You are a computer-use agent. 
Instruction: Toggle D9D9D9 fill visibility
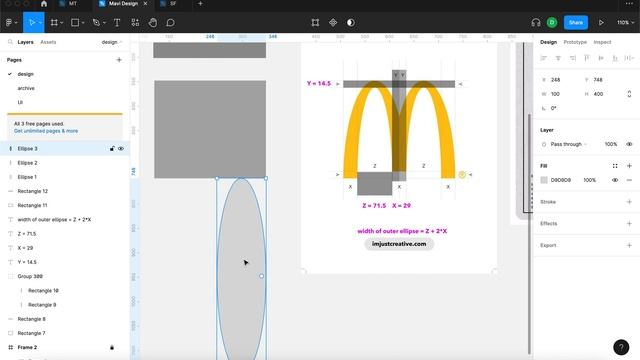tap(615, 180)
